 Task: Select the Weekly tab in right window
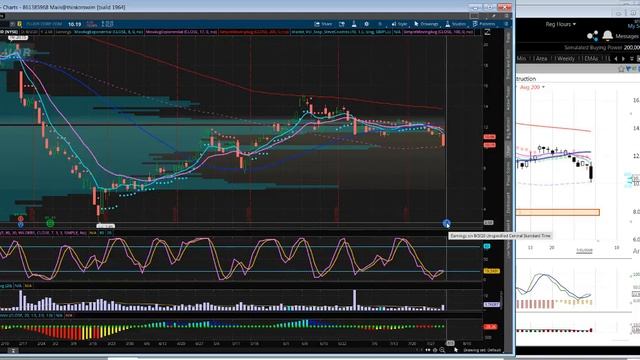[565, 58]
